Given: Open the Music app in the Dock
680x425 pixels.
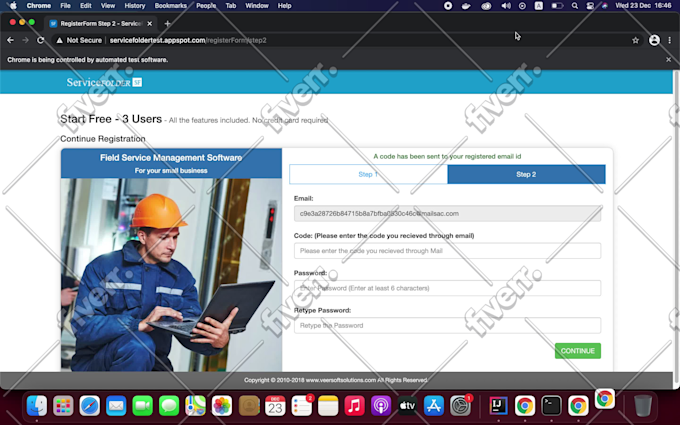Looking at the screenshot, I should [355, 406].
